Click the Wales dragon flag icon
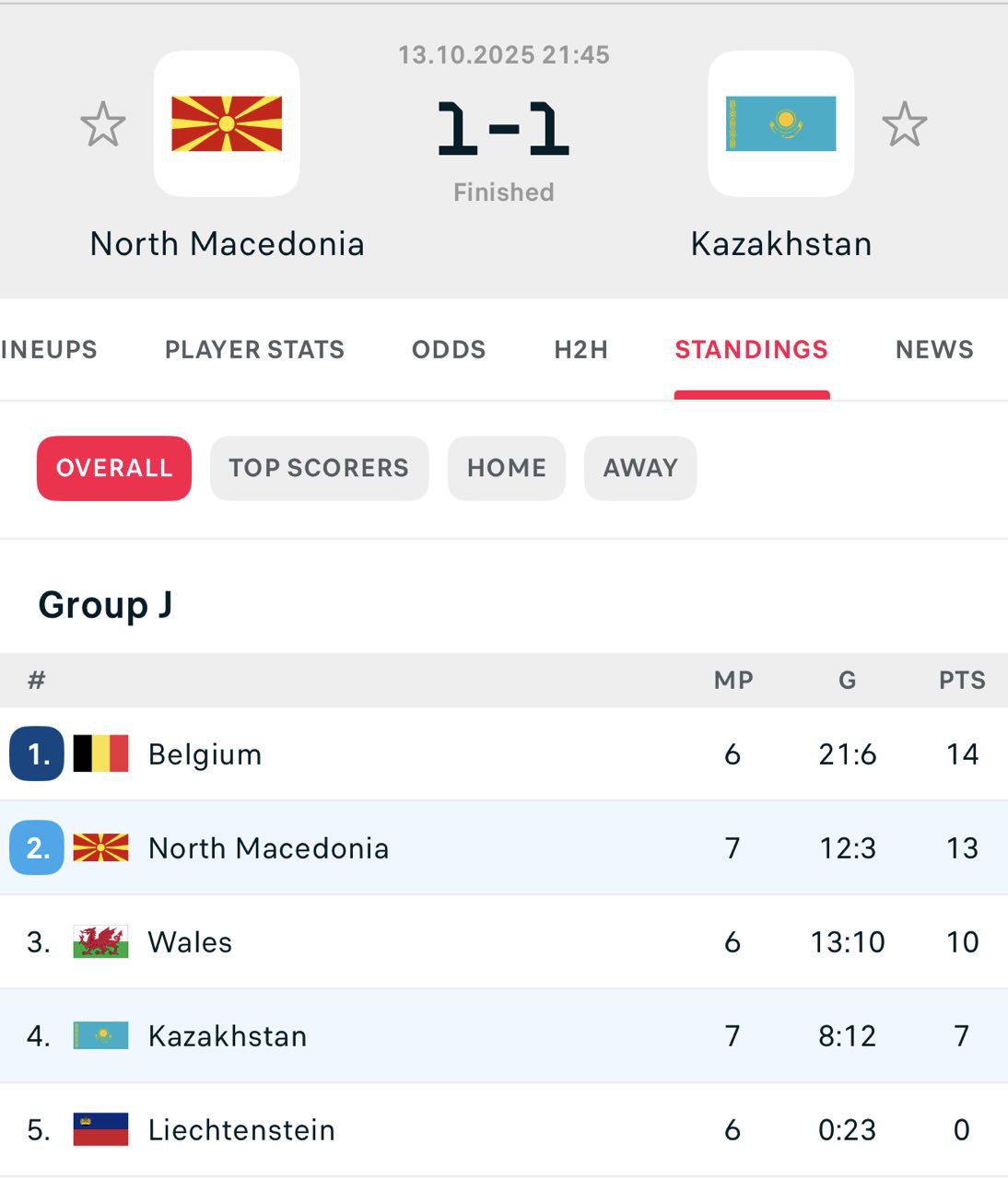The width and height of the screenshot is (1008, 1179). (x=100, y=941)
